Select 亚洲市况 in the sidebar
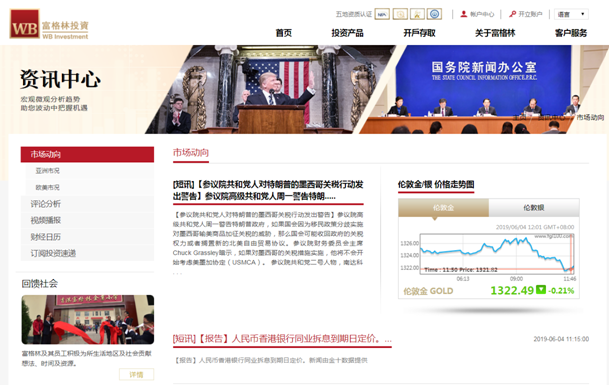The image size is (610, 385). 47,171
